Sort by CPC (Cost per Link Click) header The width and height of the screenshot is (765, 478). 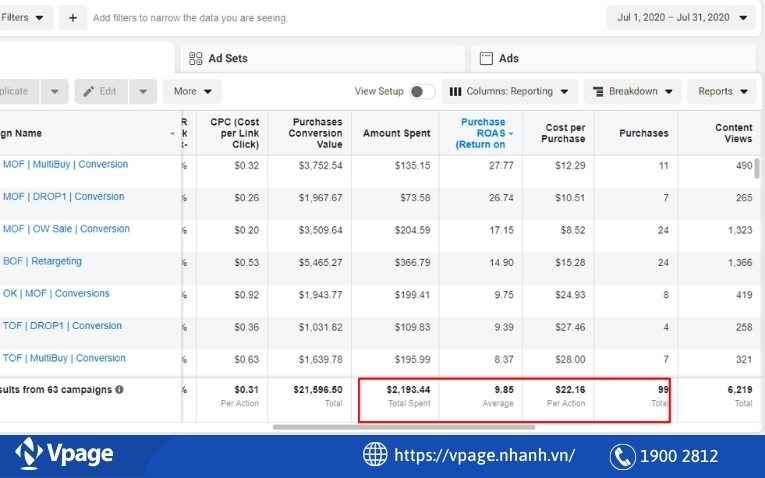pos(234,133)
